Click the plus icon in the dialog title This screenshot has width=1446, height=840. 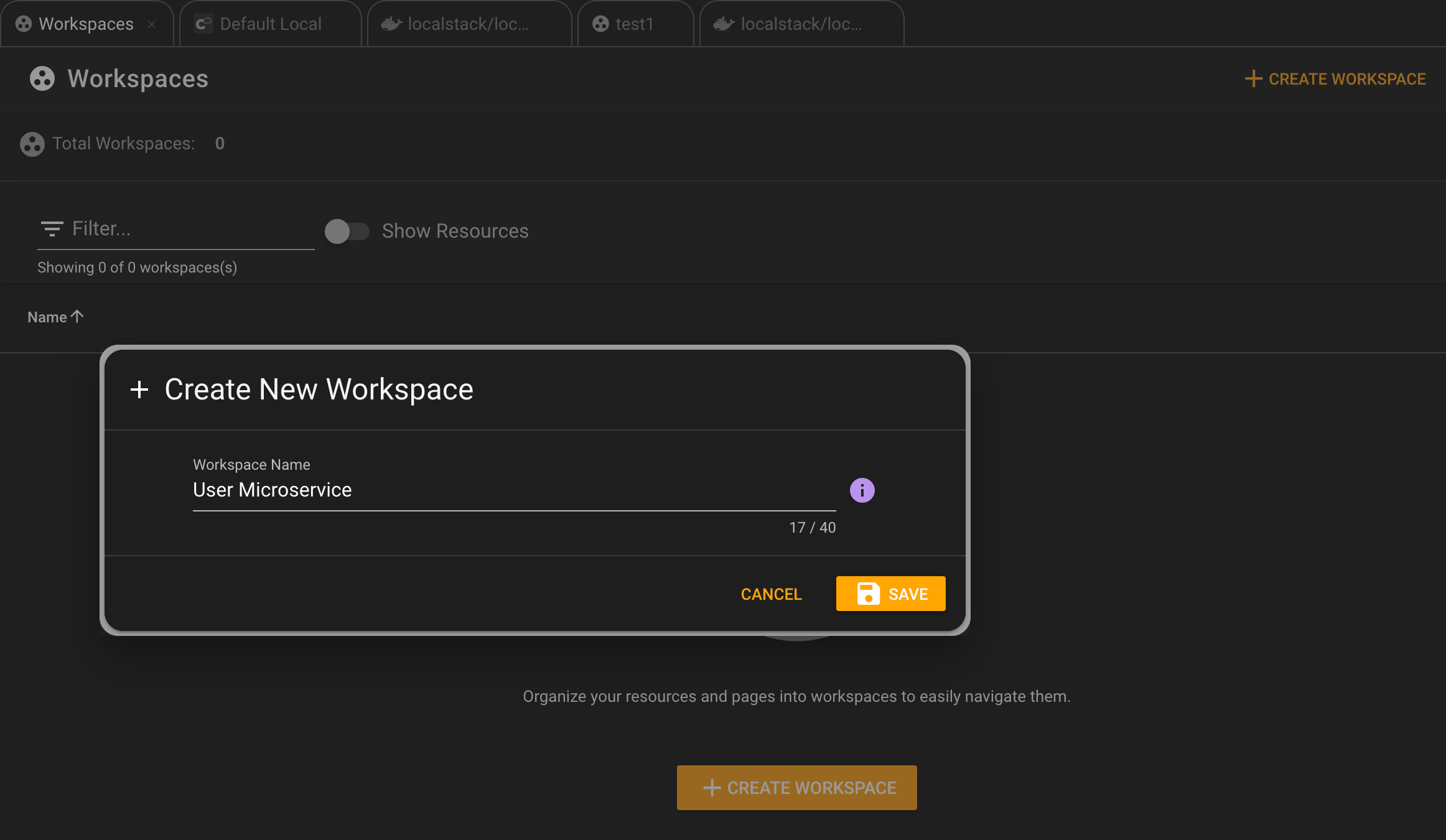click(139, 390)
